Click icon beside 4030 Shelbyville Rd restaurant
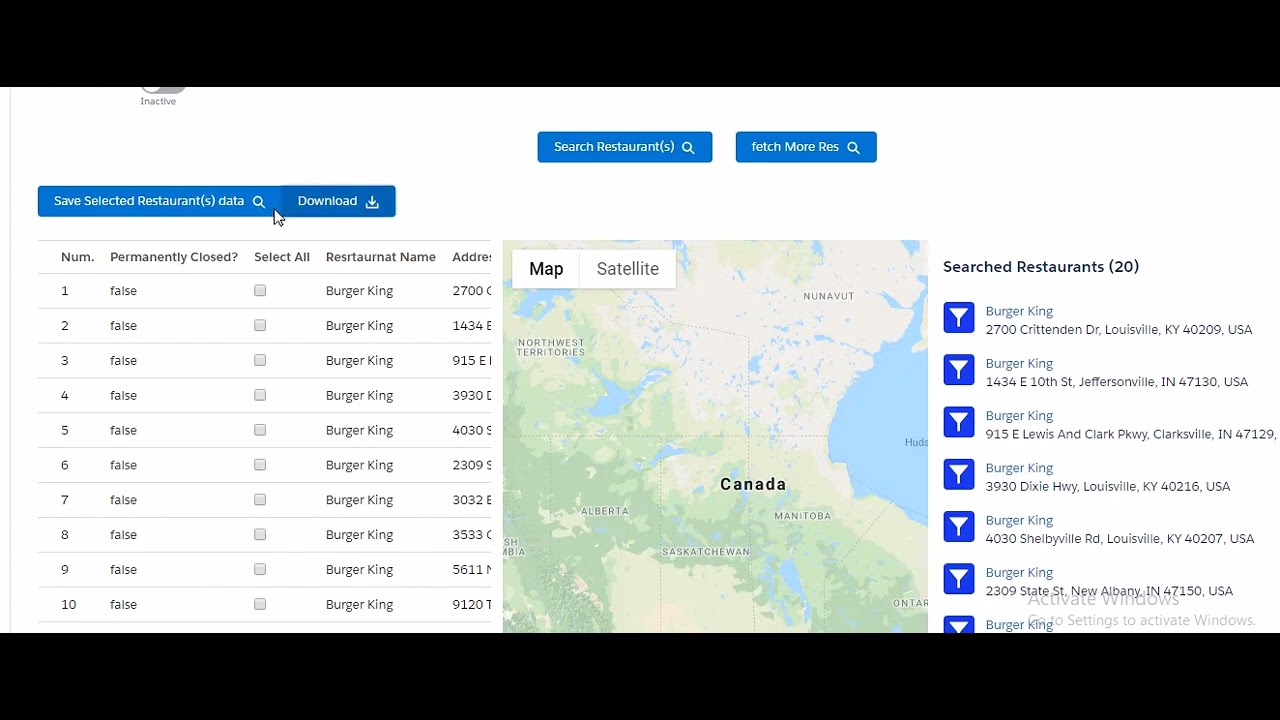 [959, 526]
